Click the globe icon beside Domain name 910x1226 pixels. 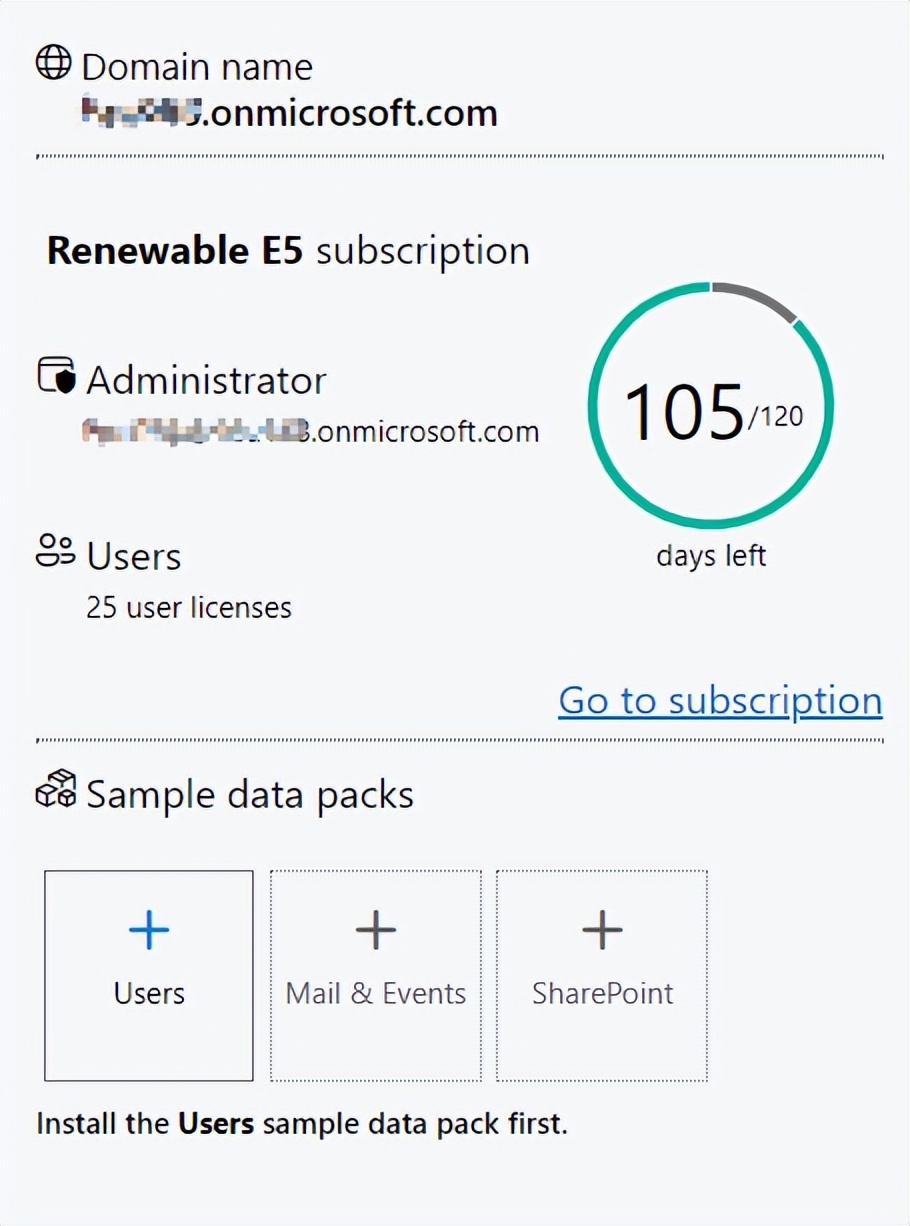pos(54,63)
